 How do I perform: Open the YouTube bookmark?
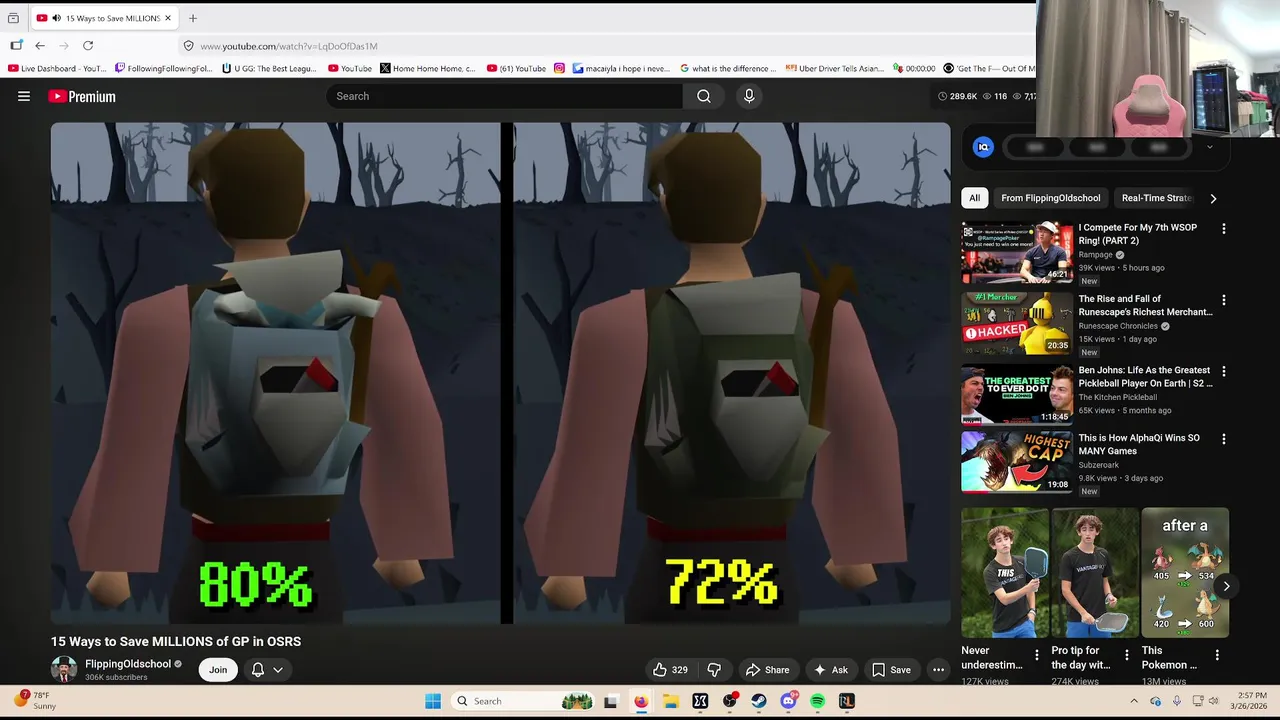point(350,68)
